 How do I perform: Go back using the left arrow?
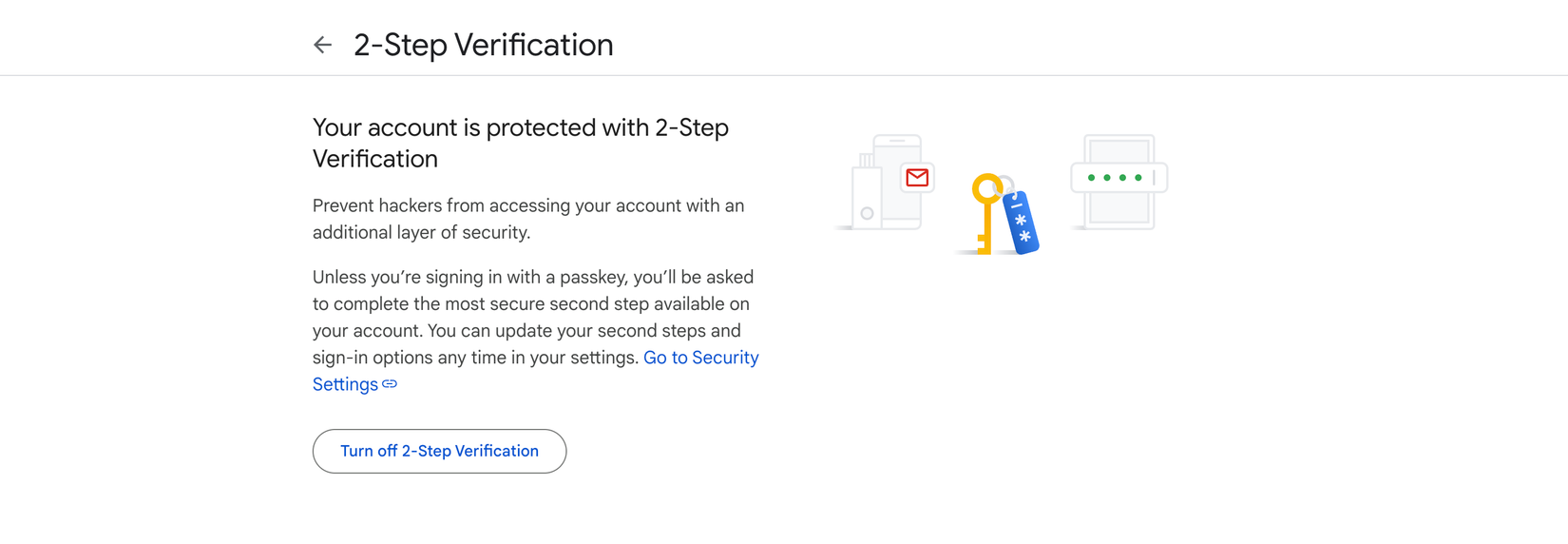pos(323,45)
